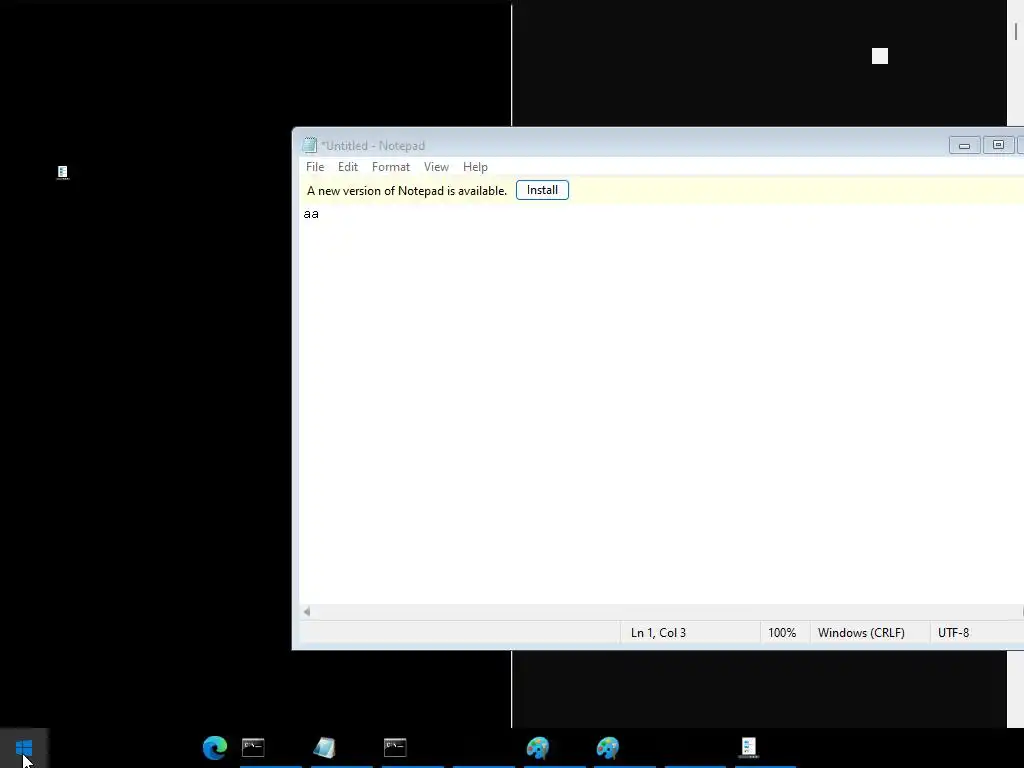Open the Help menu in Notepad
Image resolution: width=1024 pixels, height=768 pixels.
click(x=475, y=167)
